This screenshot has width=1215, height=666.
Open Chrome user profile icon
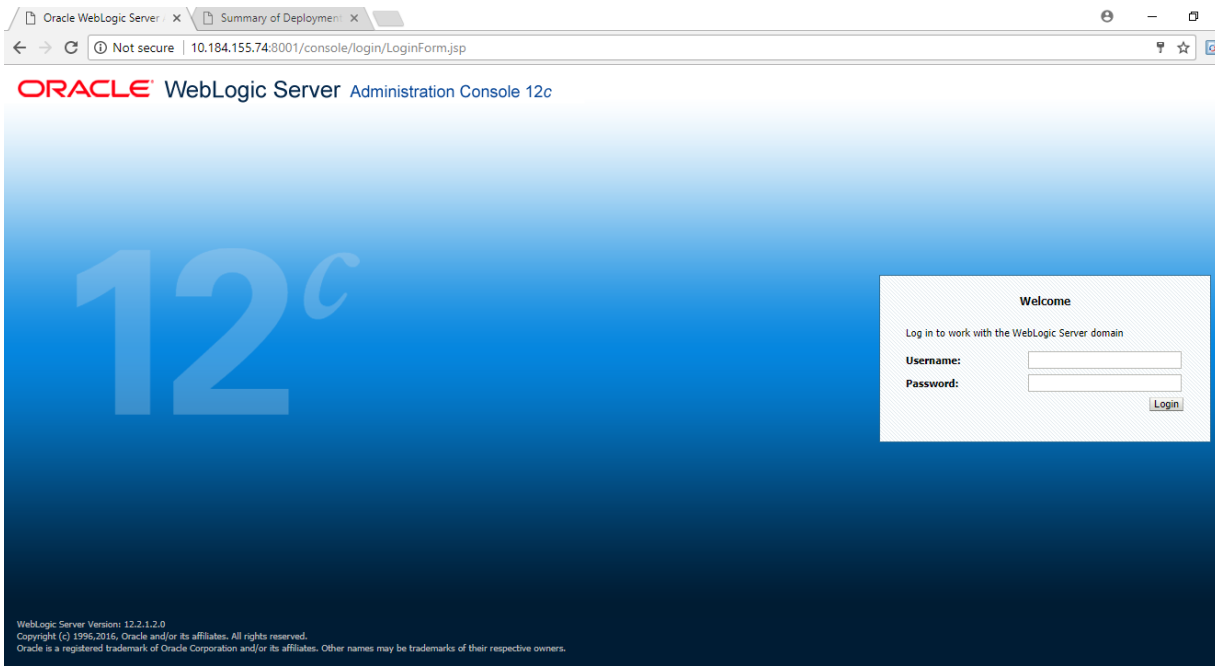pos(1107,17)
